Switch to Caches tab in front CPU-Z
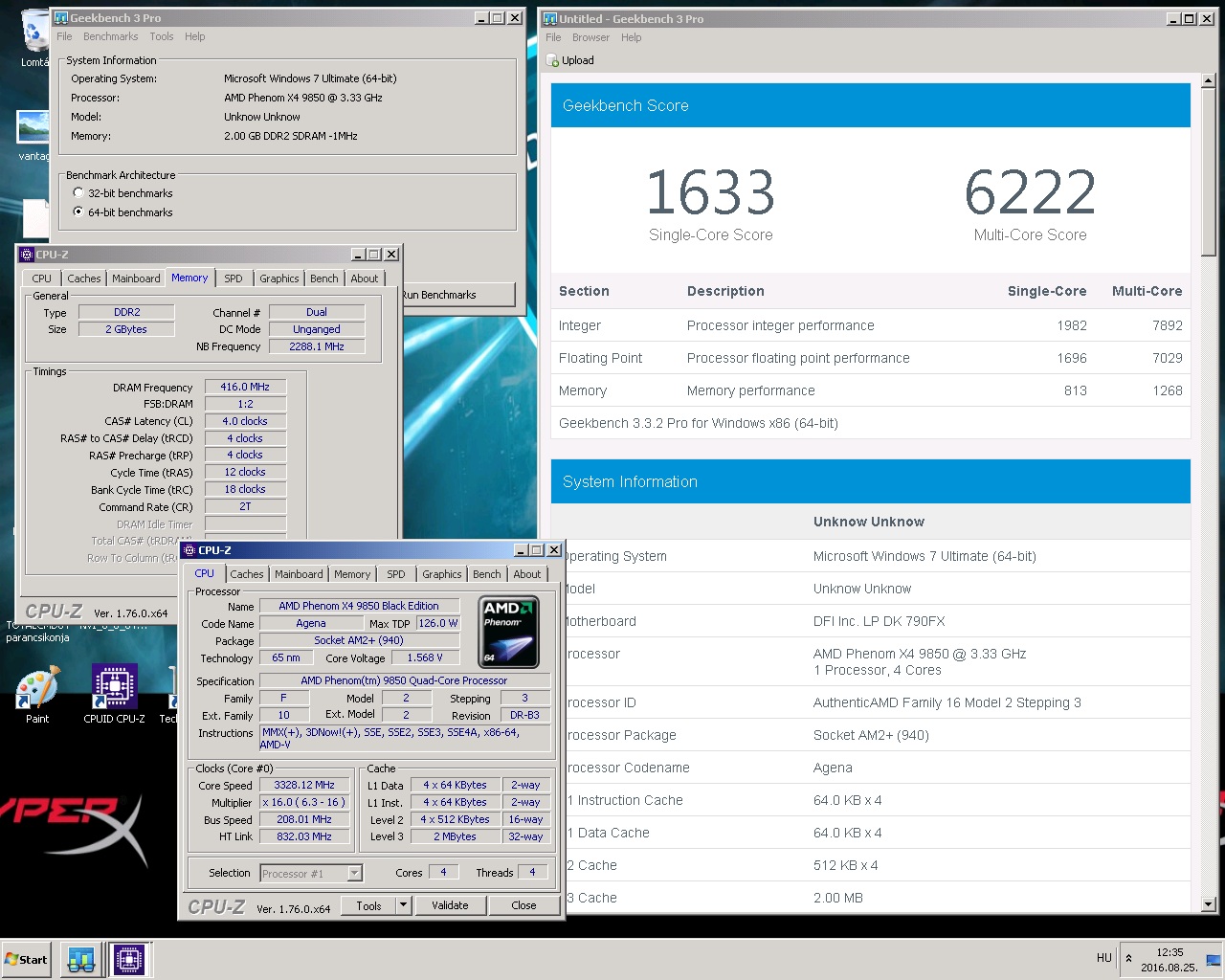Screen dimensions: 1225x980 click(246, 574)
